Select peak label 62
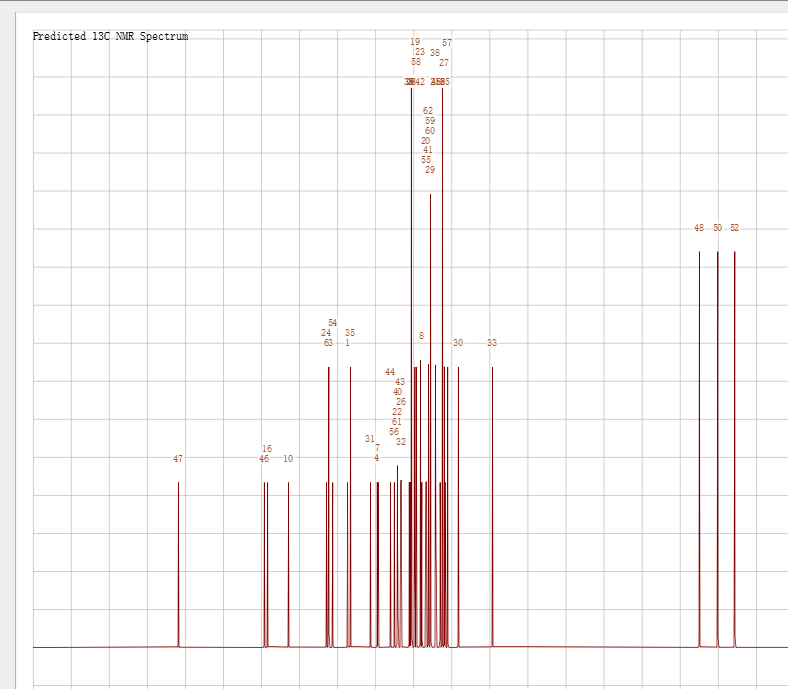788x689 pixels. click(x=428, y=111)
